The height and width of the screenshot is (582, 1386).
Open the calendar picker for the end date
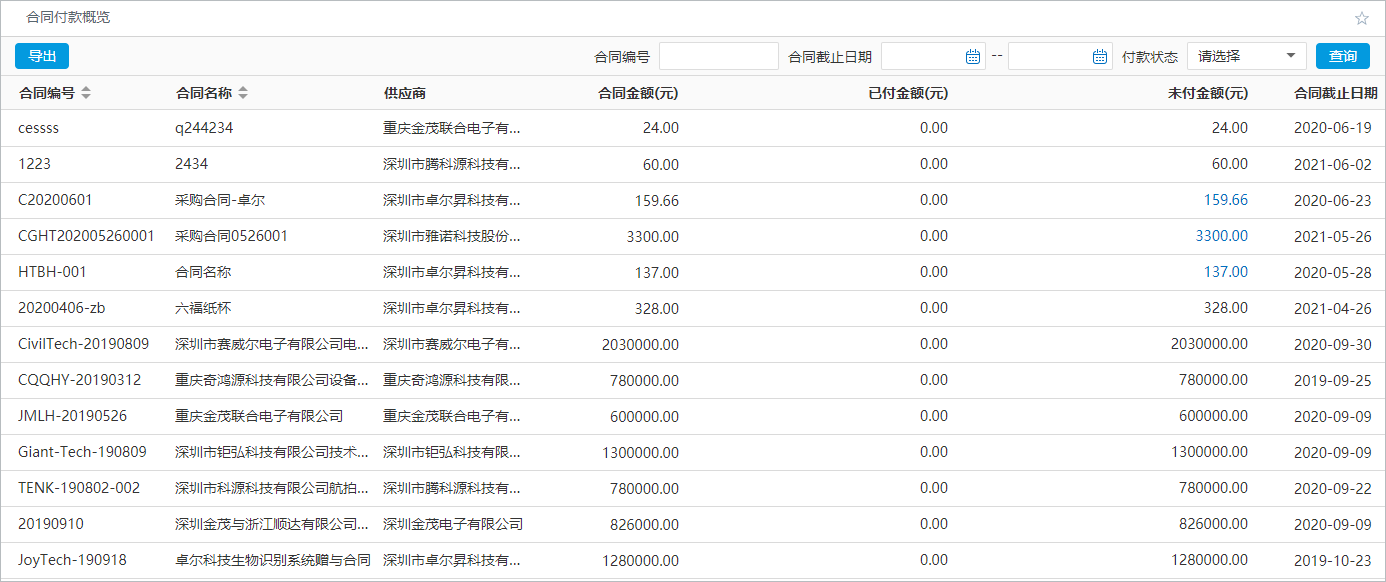point(1101,56)
